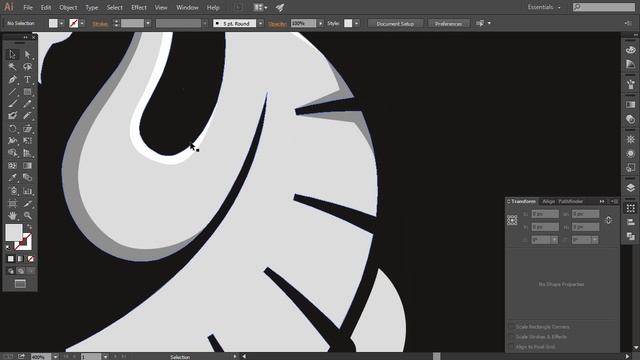The image size is (640, 360).
Task: Choose the Lasso tool
Action: [27, 67]
